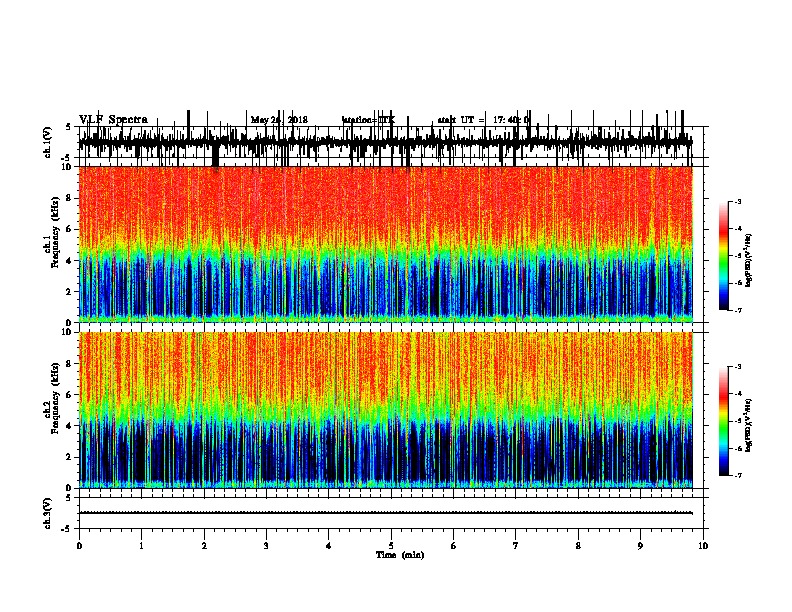
Task: Click the ch.2 color scale bar
Action: (724, 421)
